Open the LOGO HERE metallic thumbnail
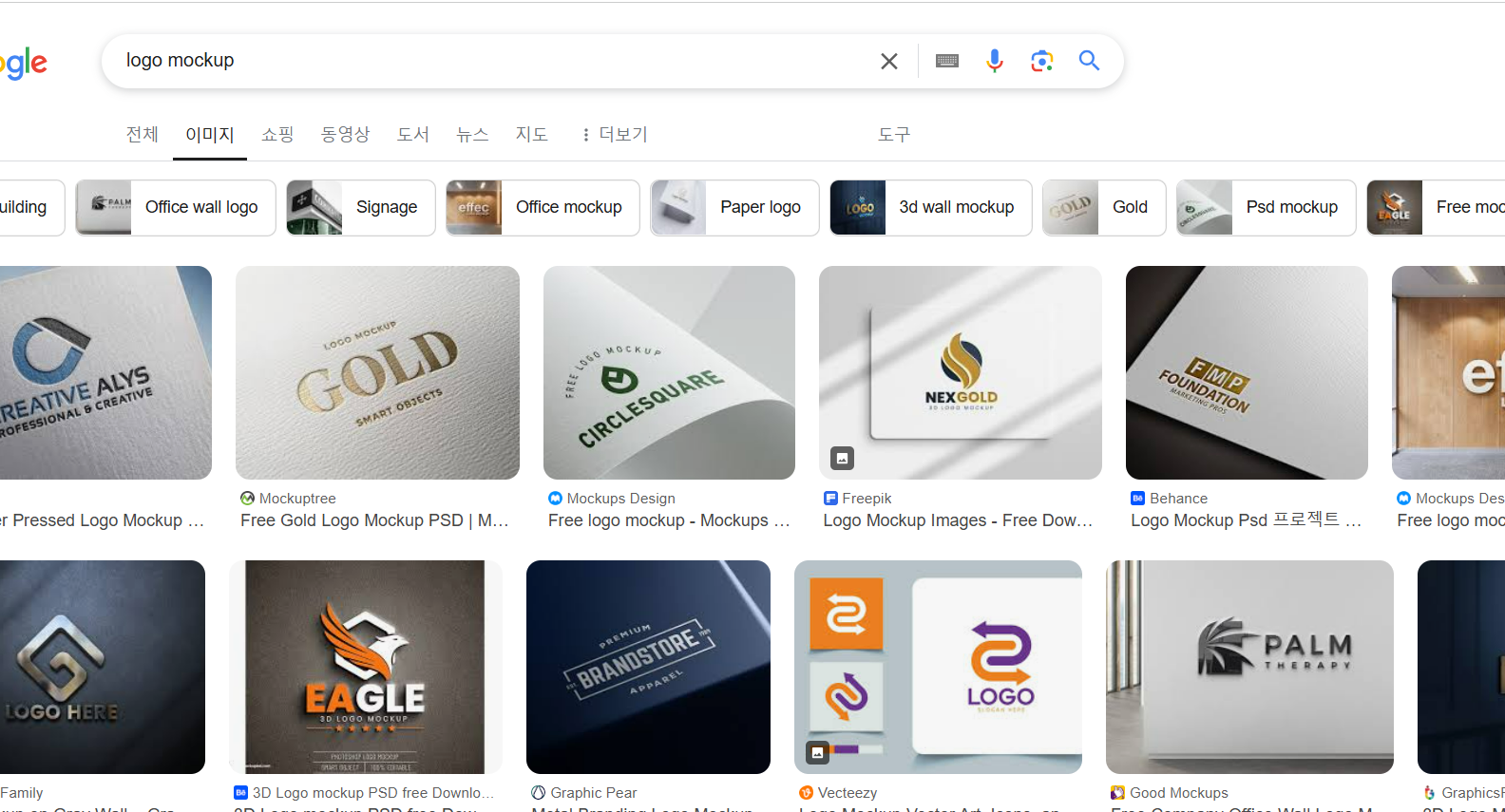1505x812 pixels. point(103,667)
